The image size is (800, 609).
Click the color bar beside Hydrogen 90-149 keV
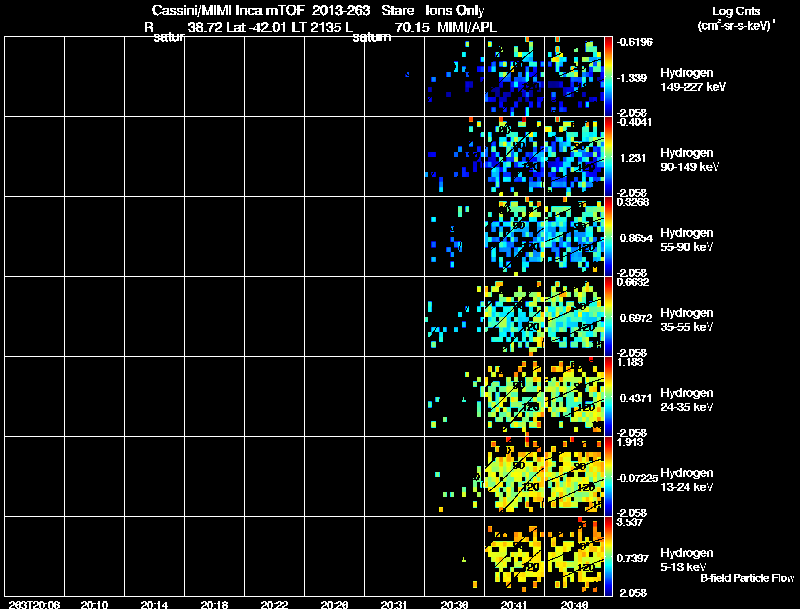[x=608, y=156]
